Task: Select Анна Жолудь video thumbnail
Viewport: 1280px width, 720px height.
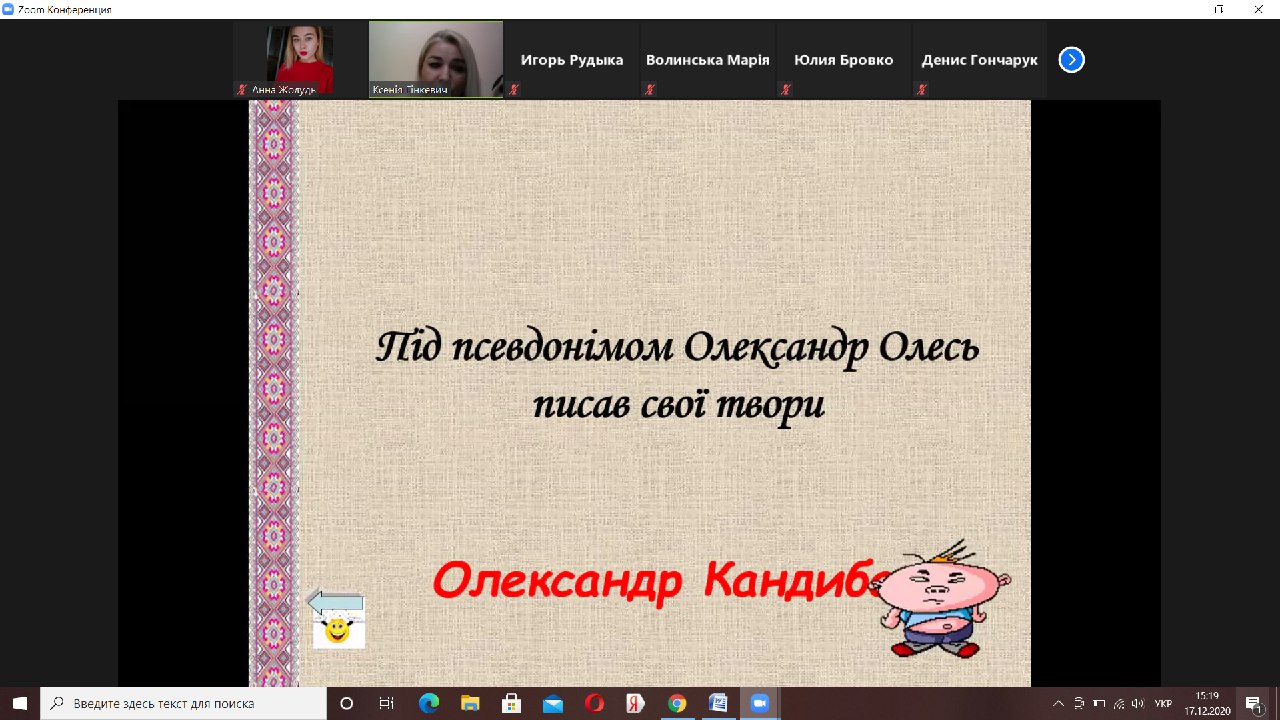Action: coord(299,58)
